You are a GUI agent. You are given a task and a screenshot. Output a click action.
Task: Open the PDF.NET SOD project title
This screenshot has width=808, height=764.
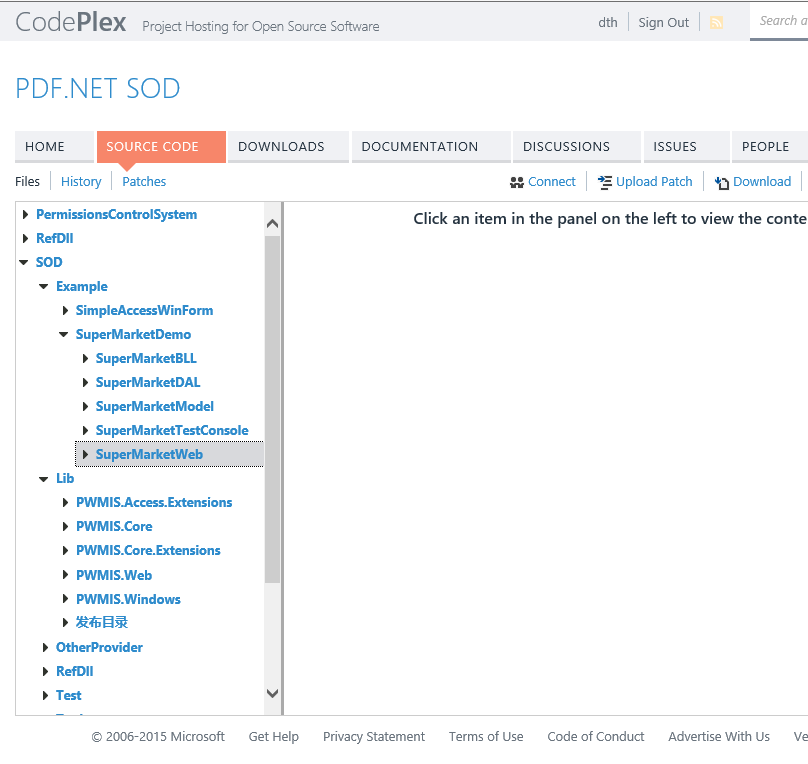click(98, 89)
